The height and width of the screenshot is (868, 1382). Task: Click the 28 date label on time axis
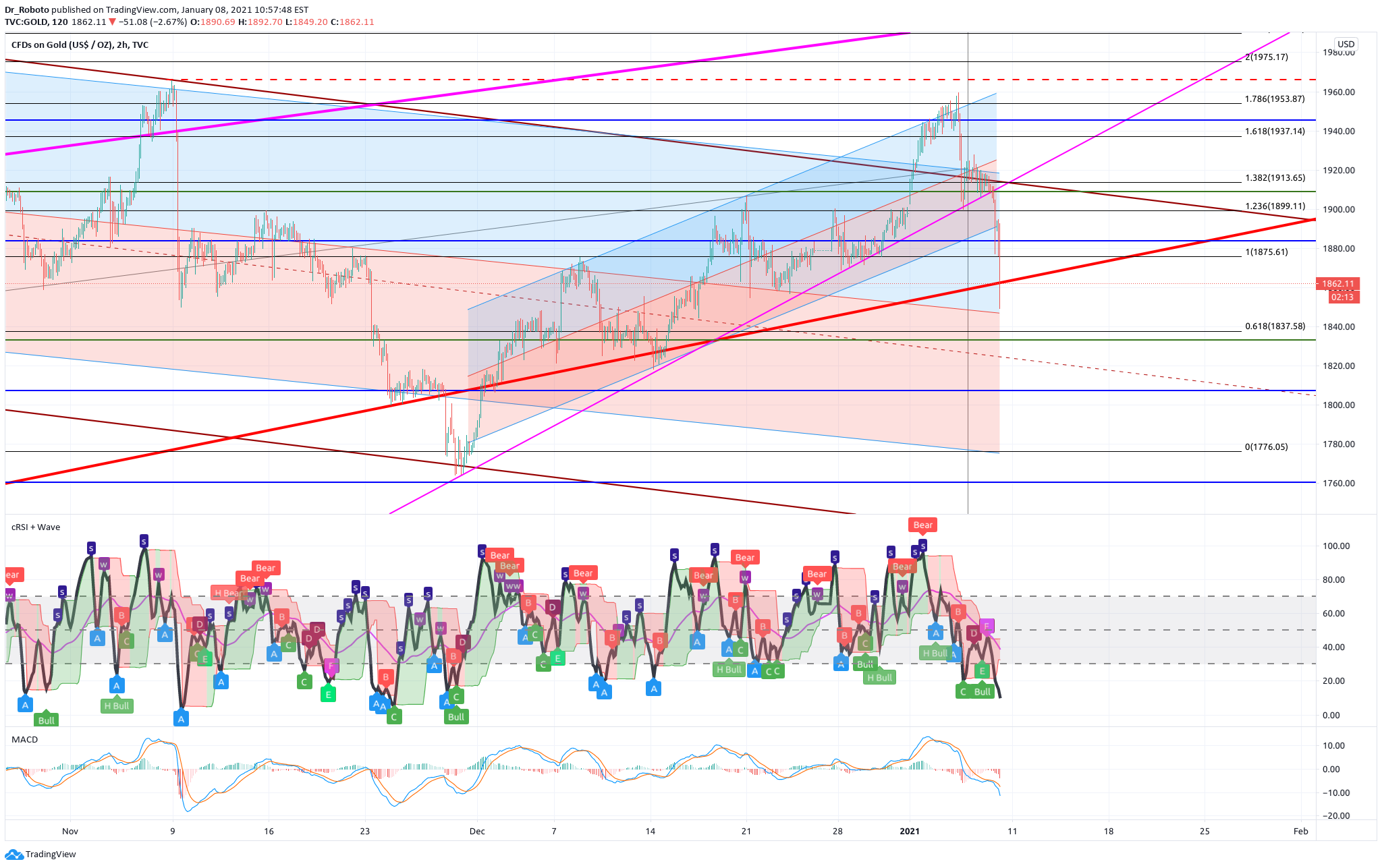point(837,832)
